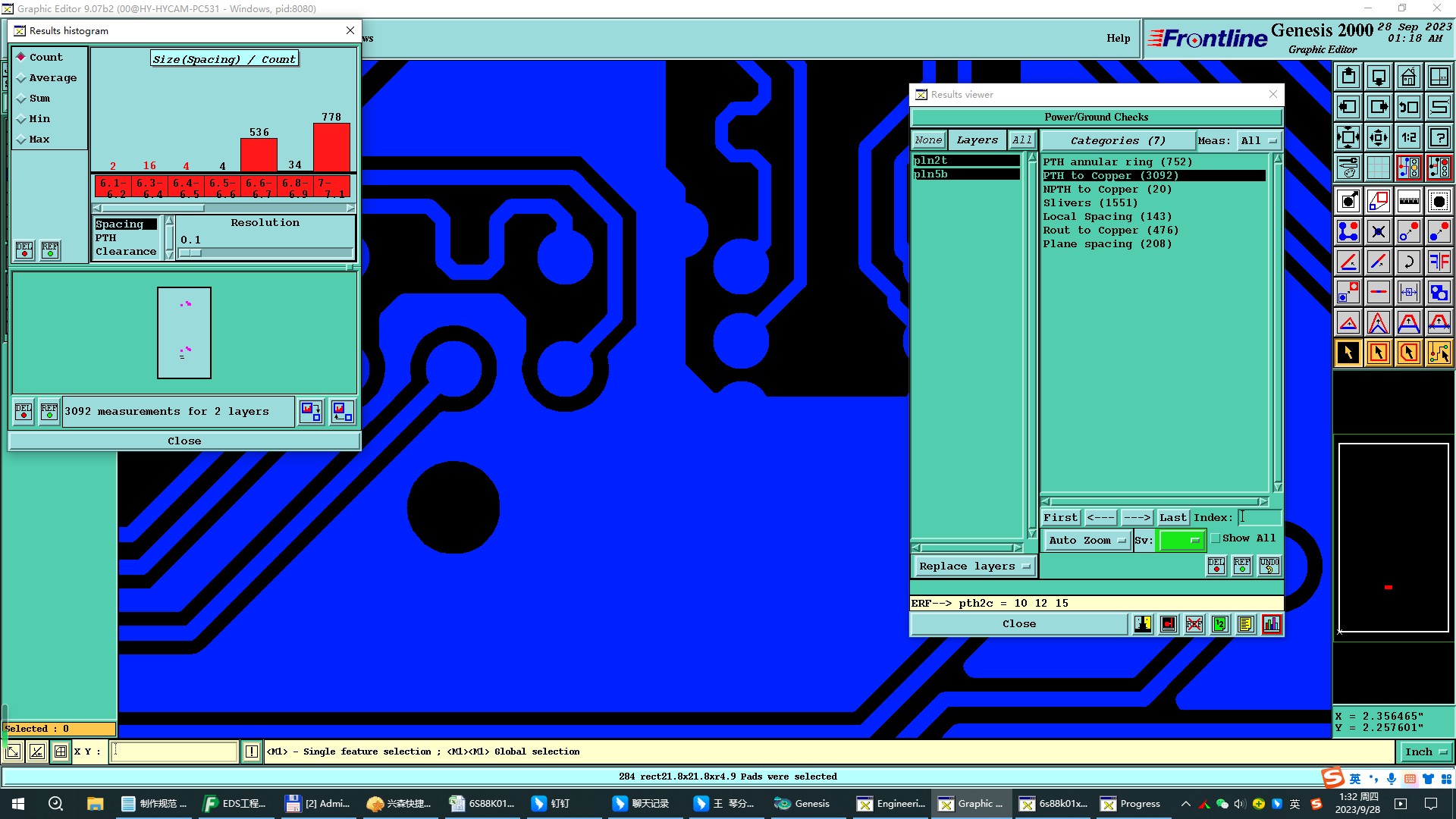This screenshot has height=819, width=1456.
Task: Click the Resolution slider track
Action: pos(265,253)
